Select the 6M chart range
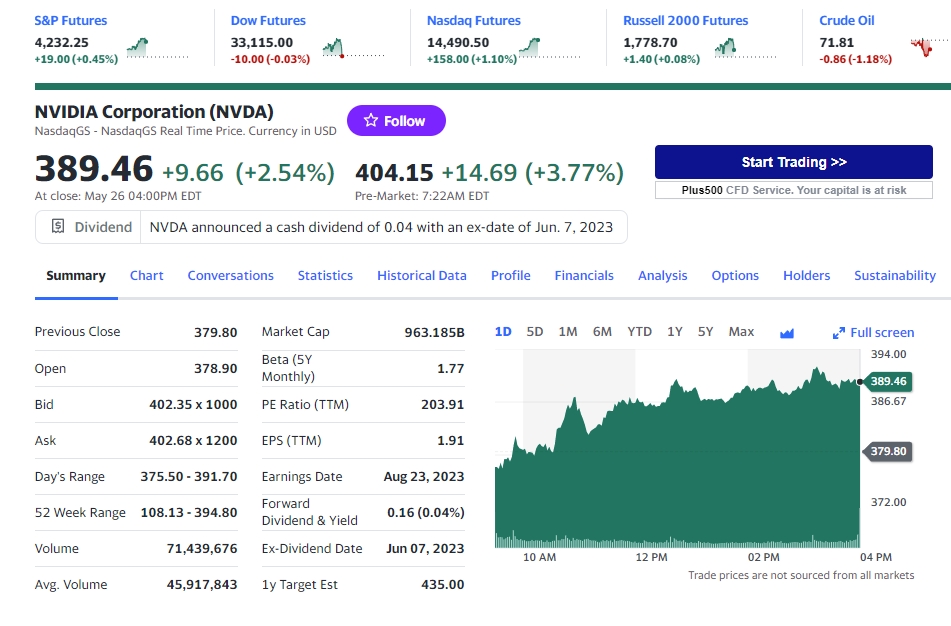Screen dimensions: 951x626 point(602,332)
